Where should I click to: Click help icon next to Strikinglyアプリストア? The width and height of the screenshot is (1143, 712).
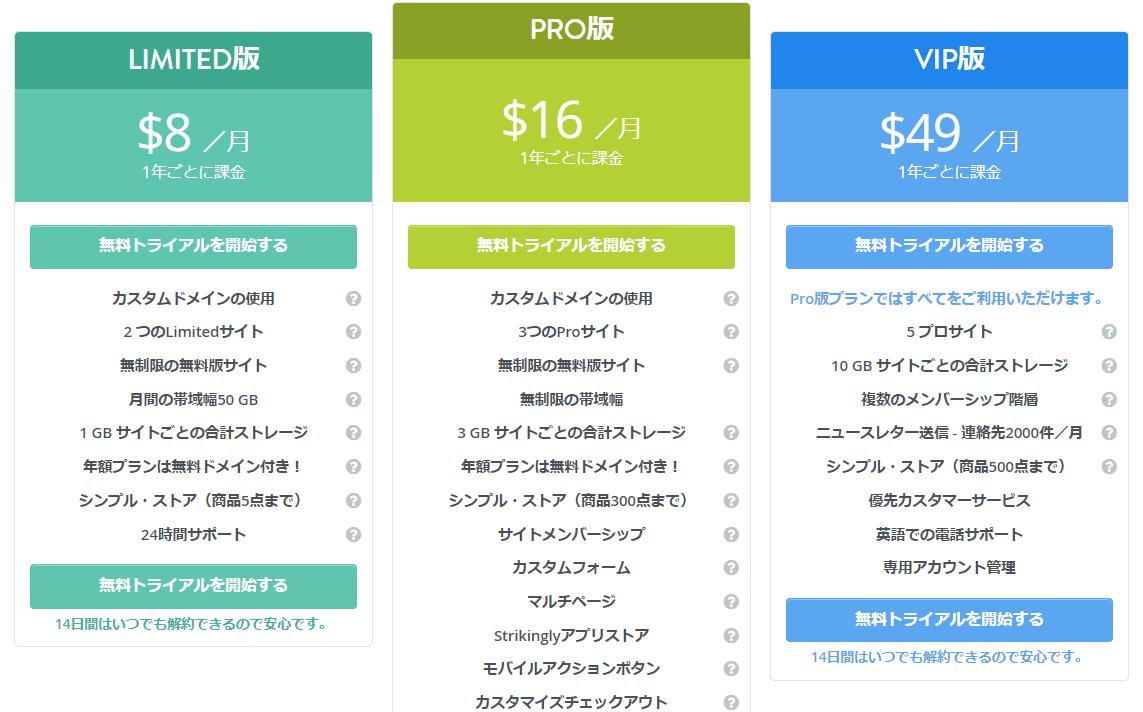tap(731, 635)
